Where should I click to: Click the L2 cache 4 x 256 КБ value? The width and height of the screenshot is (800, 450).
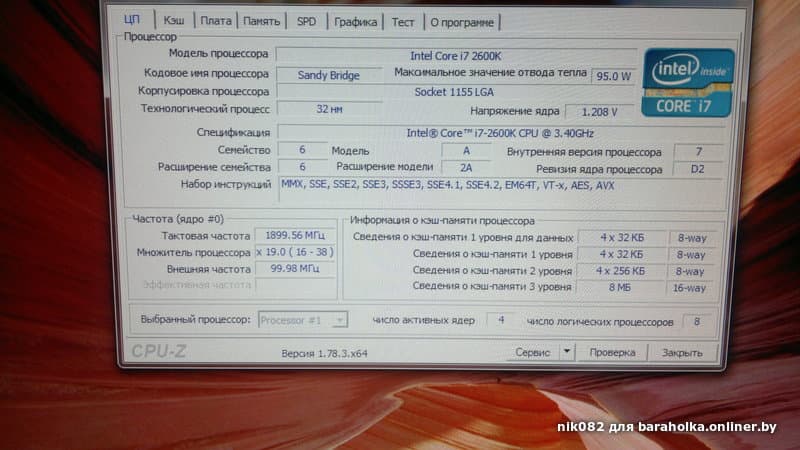(620, 271)
